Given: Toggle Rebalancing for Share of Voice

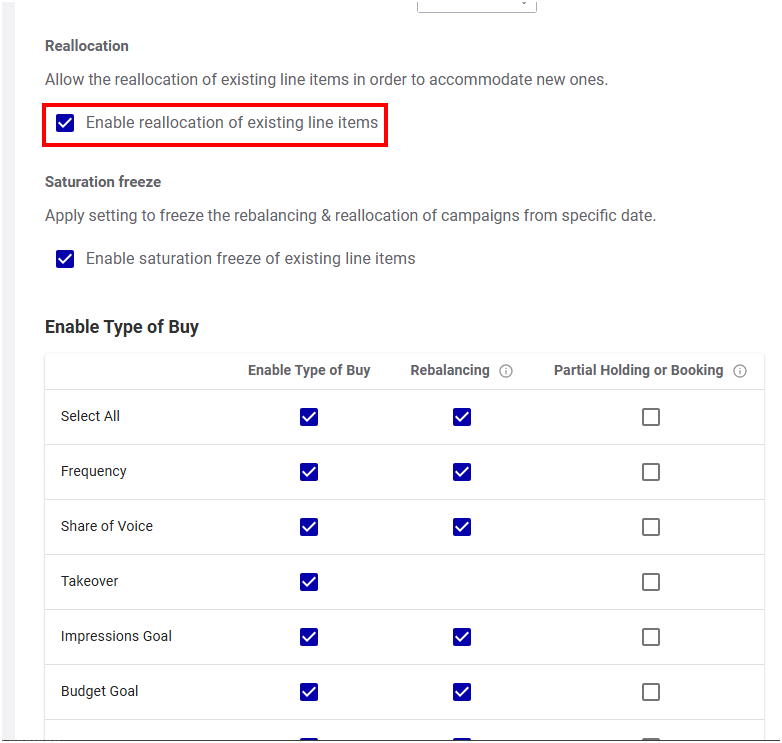Looking at the screenshot, I should (x=462, y=527).
